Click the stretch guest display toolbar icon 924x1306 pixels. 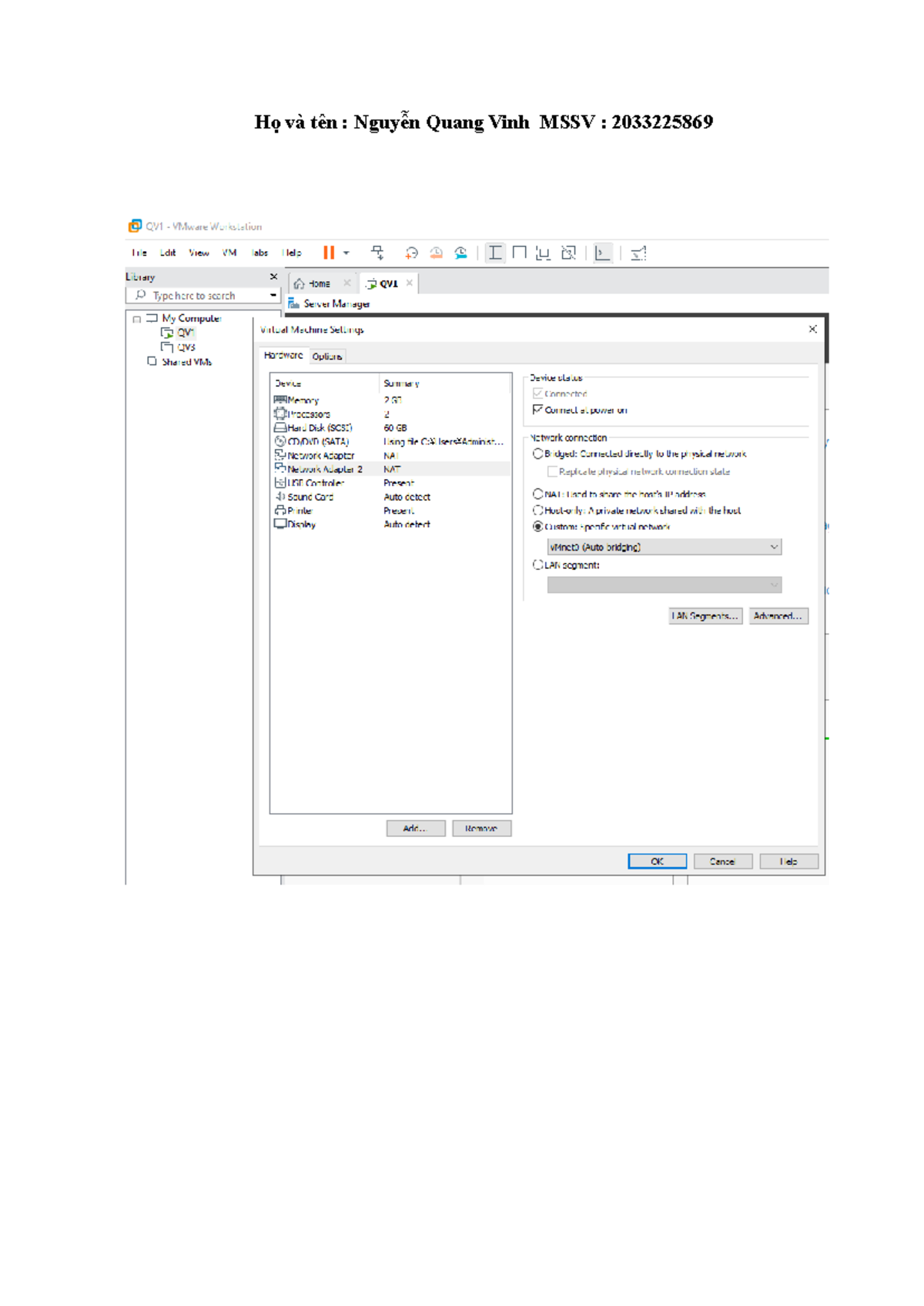coord(638,253)
